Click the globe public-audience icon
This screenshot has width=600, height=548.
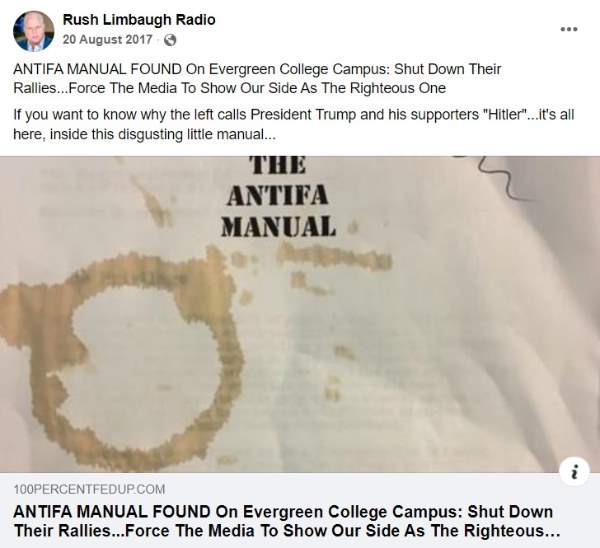click(170, 40)
